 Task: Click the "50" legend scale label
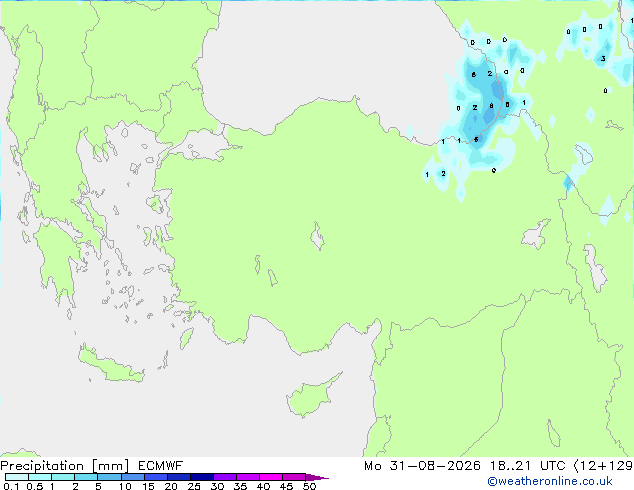tap(309, 486)
